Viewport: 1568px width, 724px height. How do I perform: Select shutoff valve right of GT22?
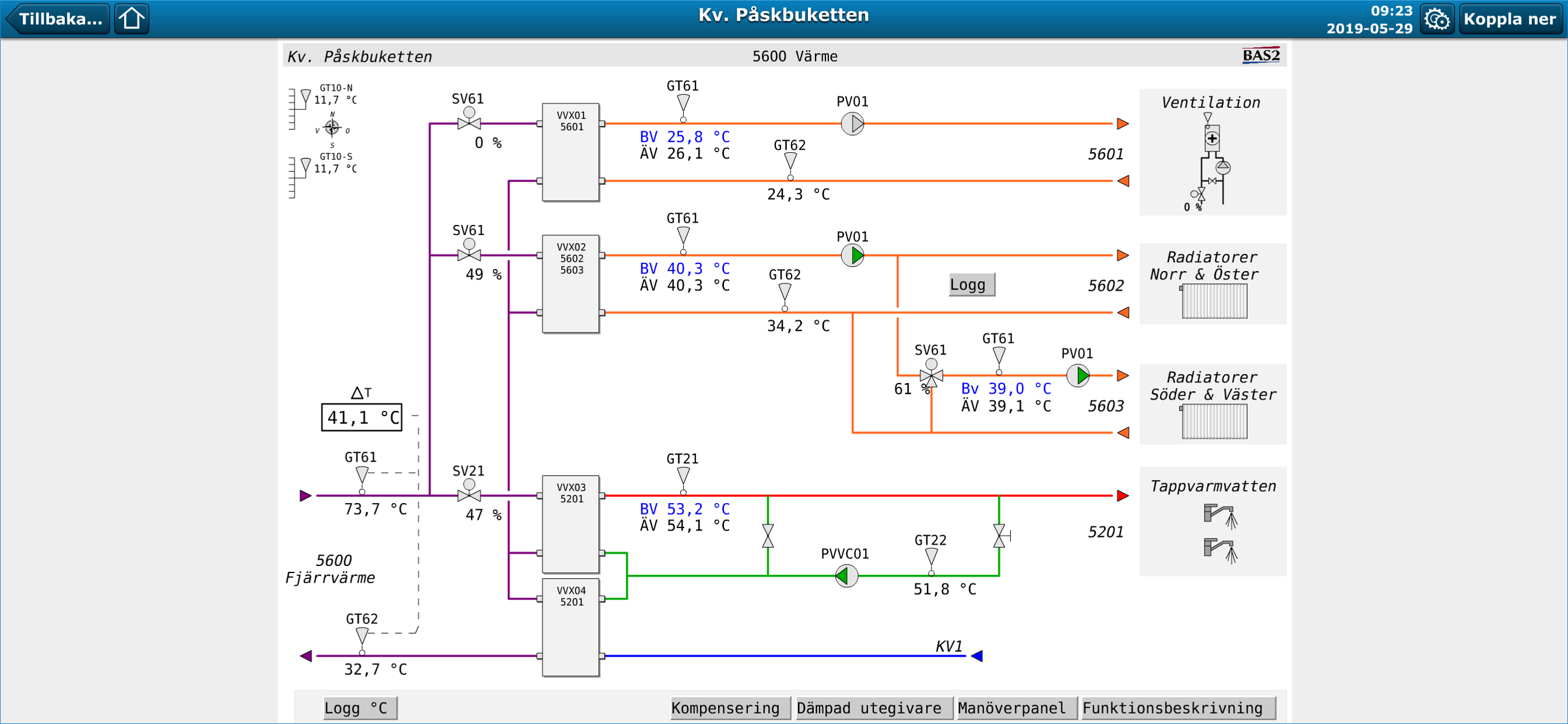[1002, 536]
